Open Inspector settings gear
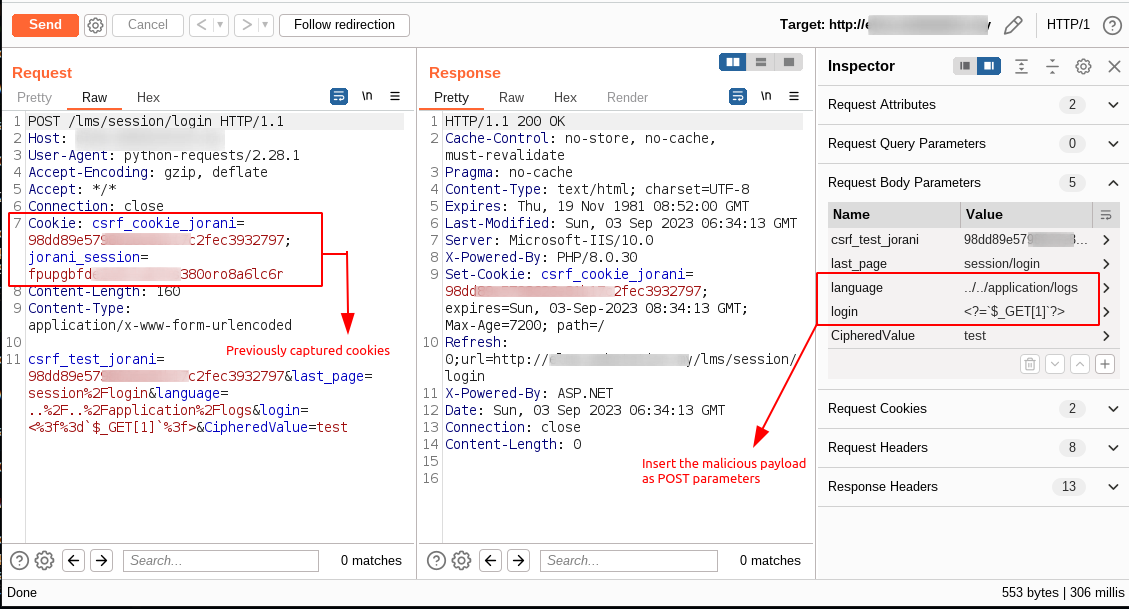This screenshot has width=1129, height=609. pyautogui.click(x=1083, y=67)
